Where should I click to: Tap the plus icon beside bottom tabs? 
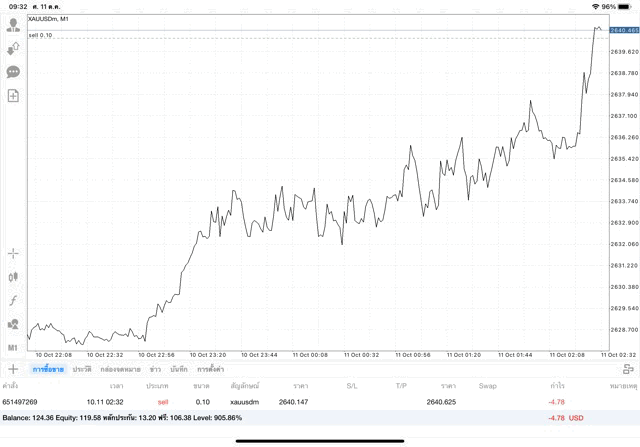point(13,369)
